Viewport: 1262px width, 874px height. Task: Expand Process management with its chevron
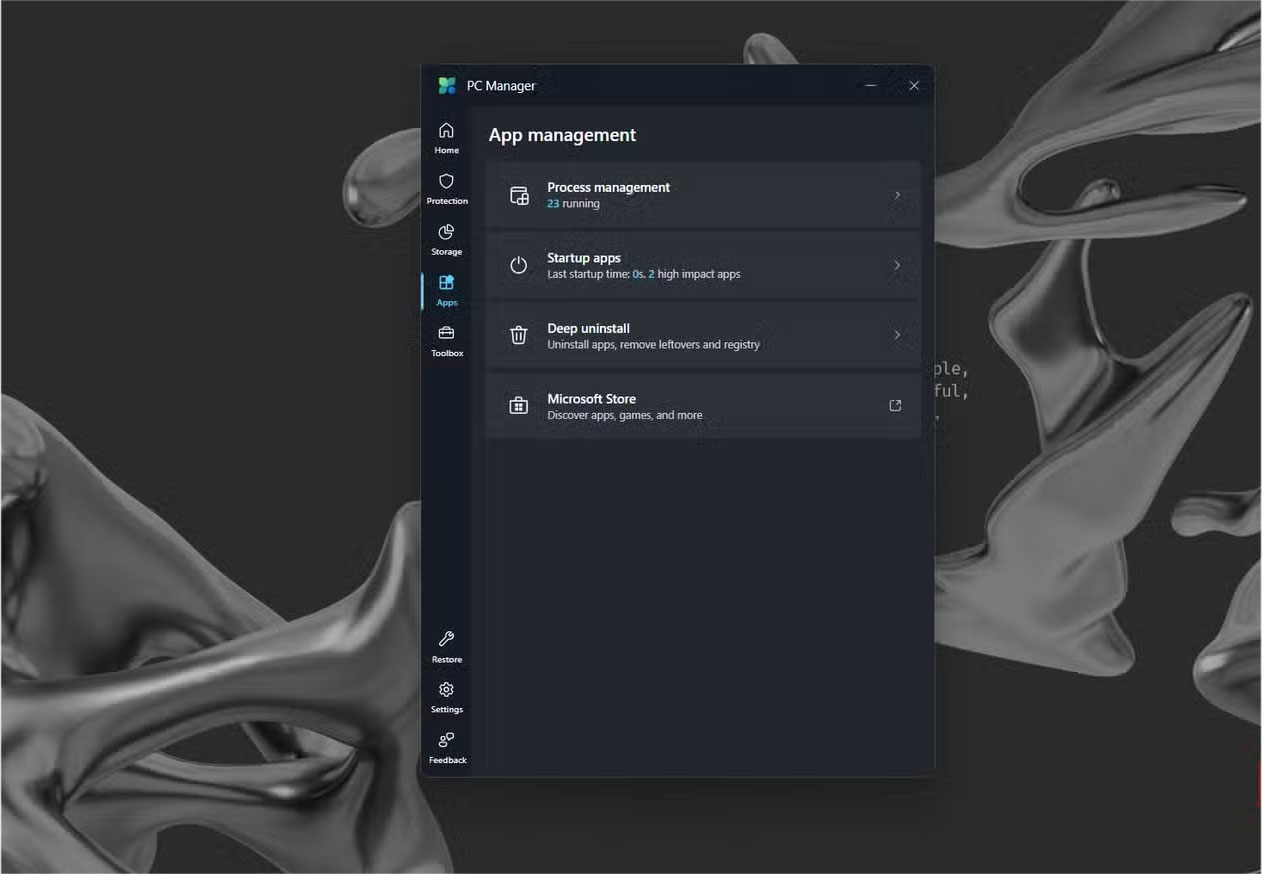point(896,195)
